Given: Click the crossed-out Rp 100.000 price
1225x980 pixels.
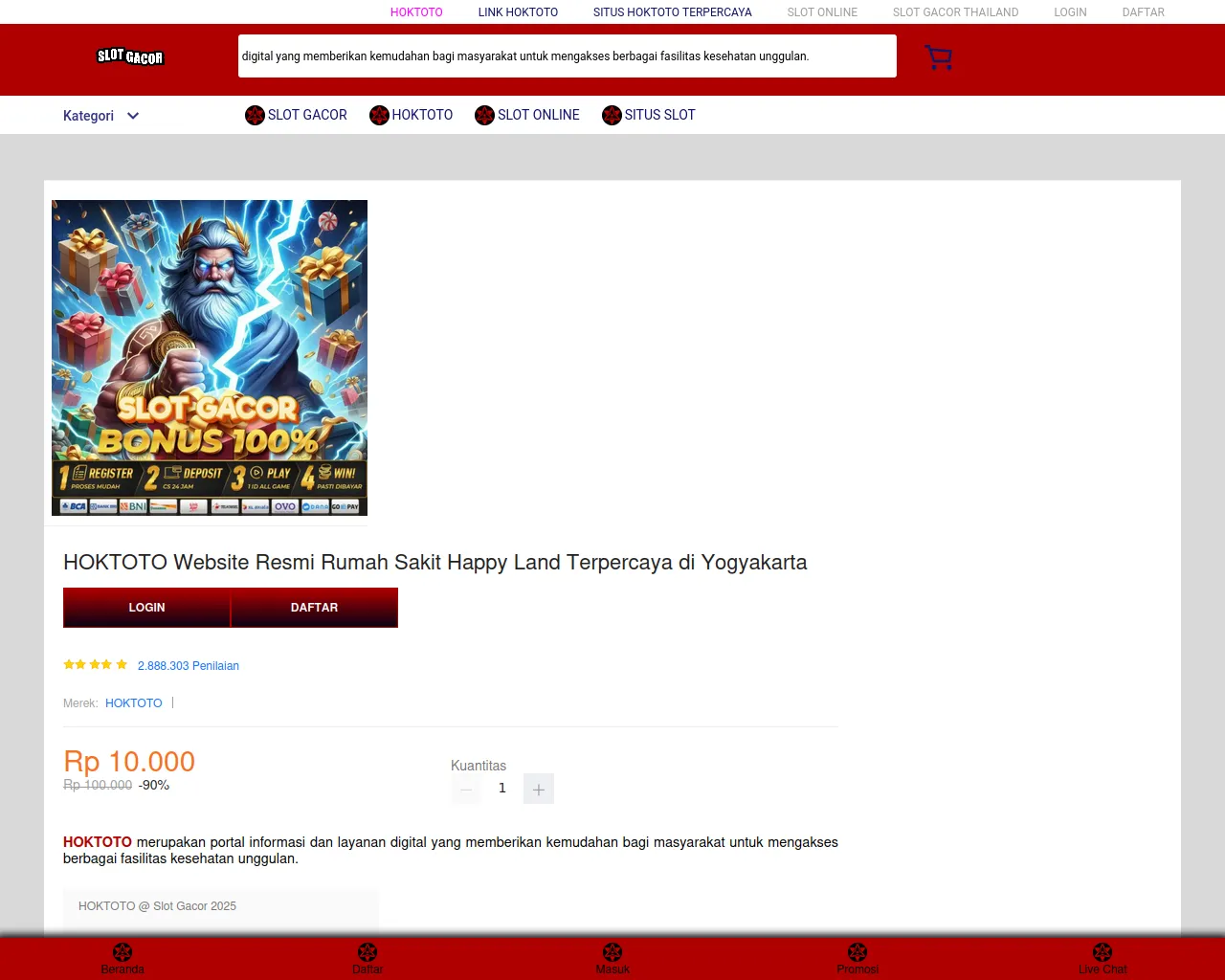Looking at the screenshot, I should point(98,786).
